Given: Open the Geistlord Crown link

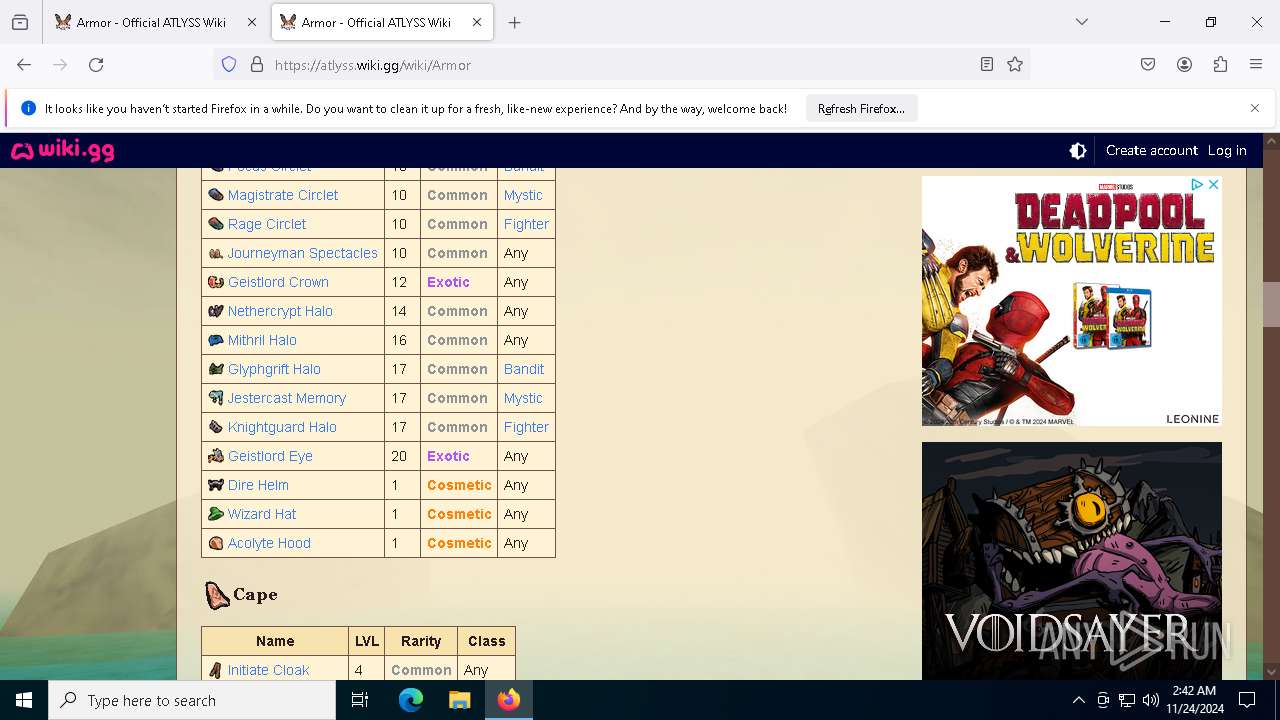Looking at the screenshot, I should [x=278, y=282].
